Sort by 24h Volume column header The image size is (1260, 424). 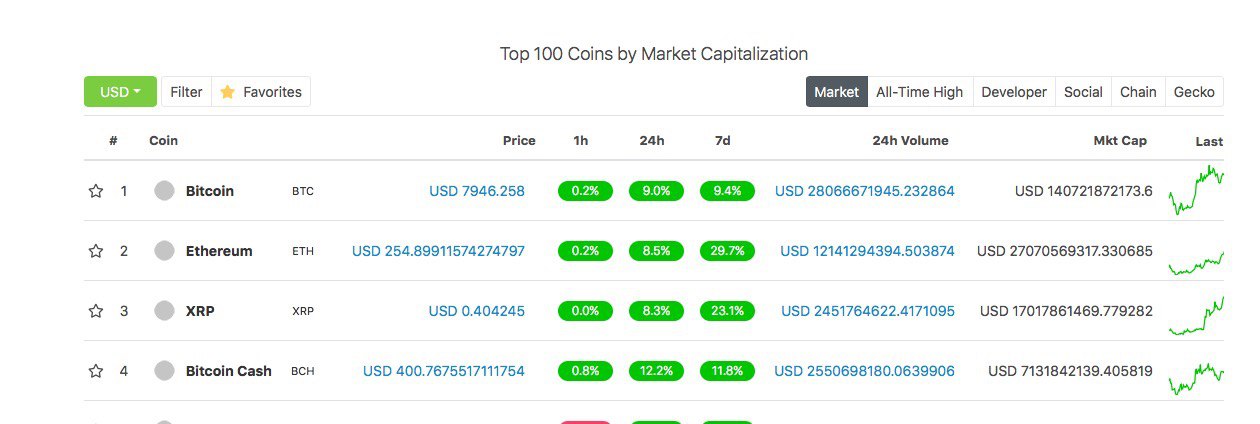[910, 141]
